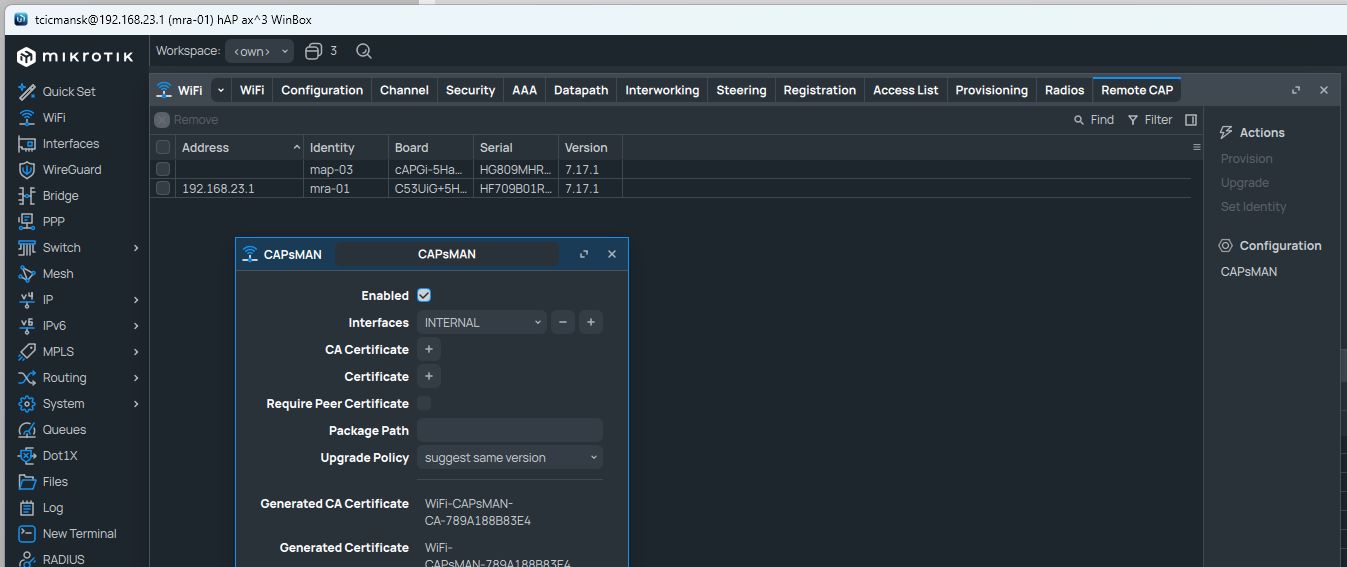Sort by the Address column header
The width and height of the screenshot is (1347, 567).
[240, 147]
